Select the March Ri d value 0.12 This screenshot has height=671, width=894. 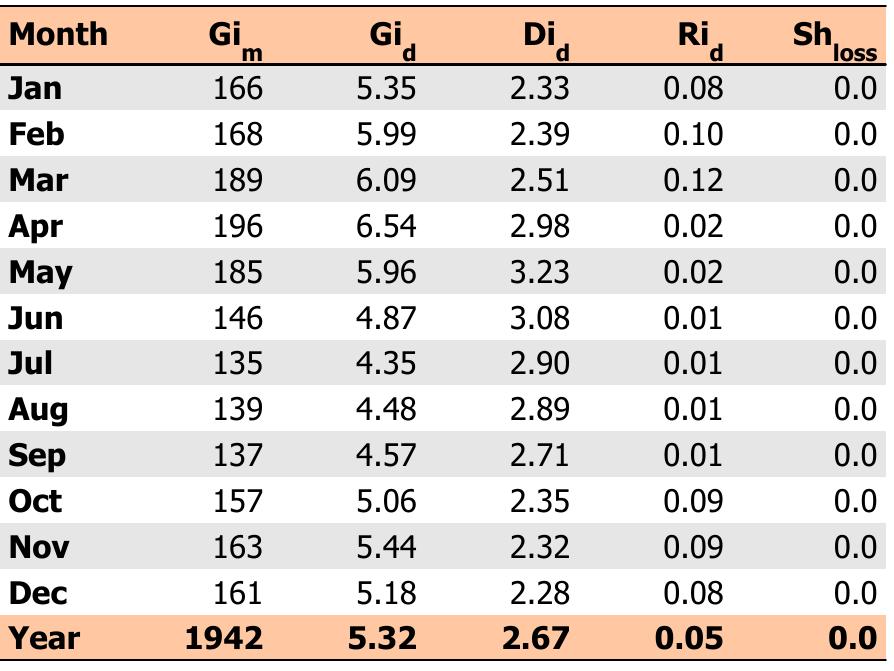pos(692,180)
